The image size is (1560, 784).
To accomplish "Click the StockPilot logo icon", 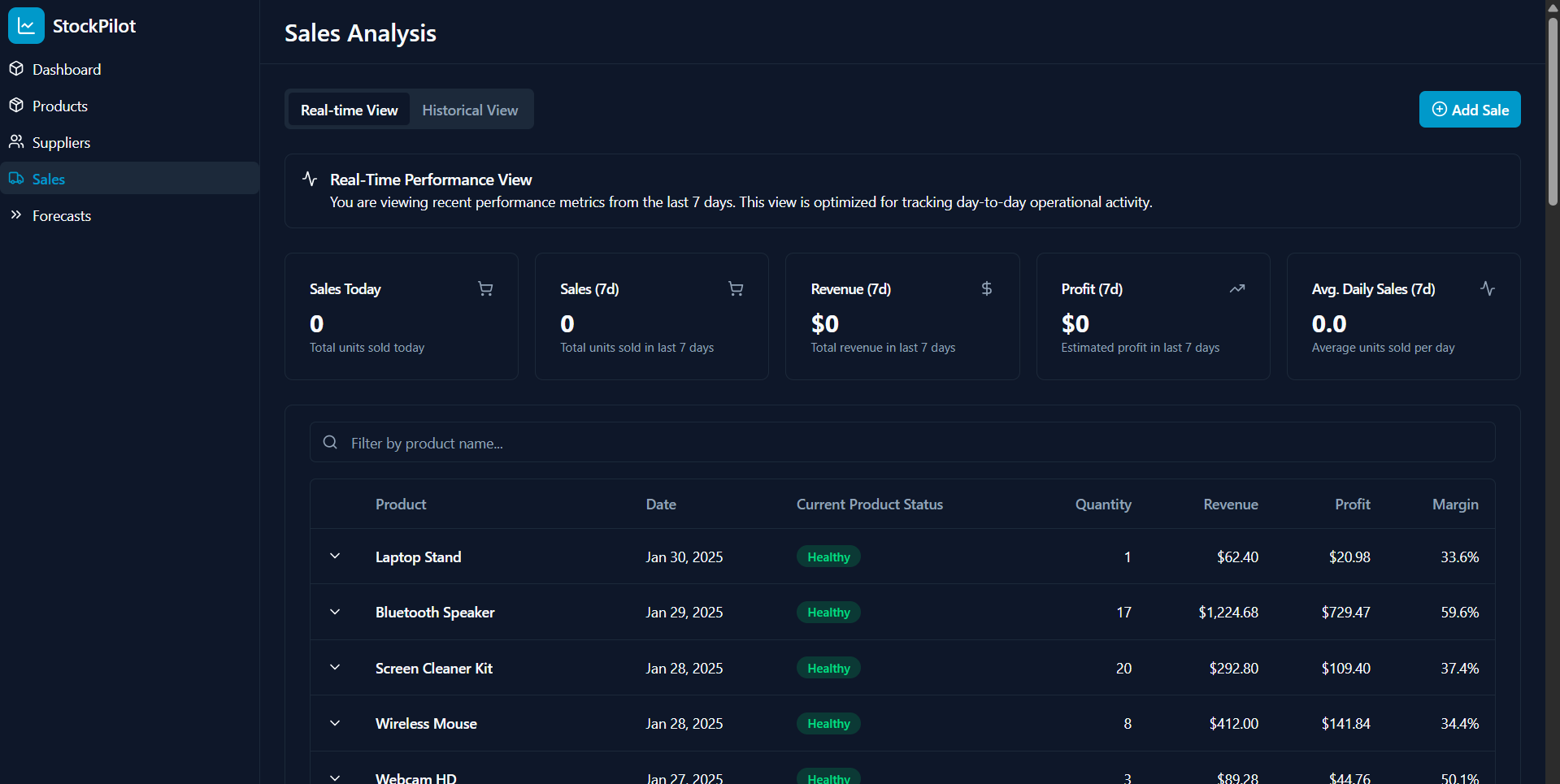I will point(26,25).
